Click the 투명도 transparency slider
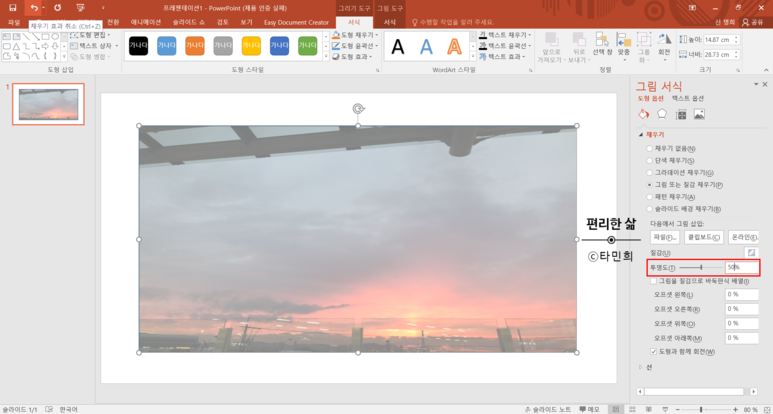This screenshot has width=773, height=414. (x=701, y=268)
